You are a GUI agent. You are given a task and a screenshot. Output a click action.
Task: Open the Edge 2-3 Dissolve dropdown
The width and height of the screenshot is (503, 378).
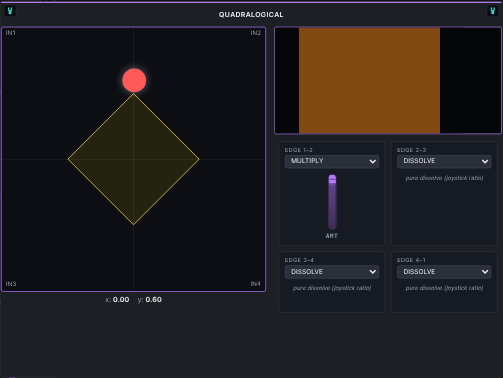pos(444,161)
